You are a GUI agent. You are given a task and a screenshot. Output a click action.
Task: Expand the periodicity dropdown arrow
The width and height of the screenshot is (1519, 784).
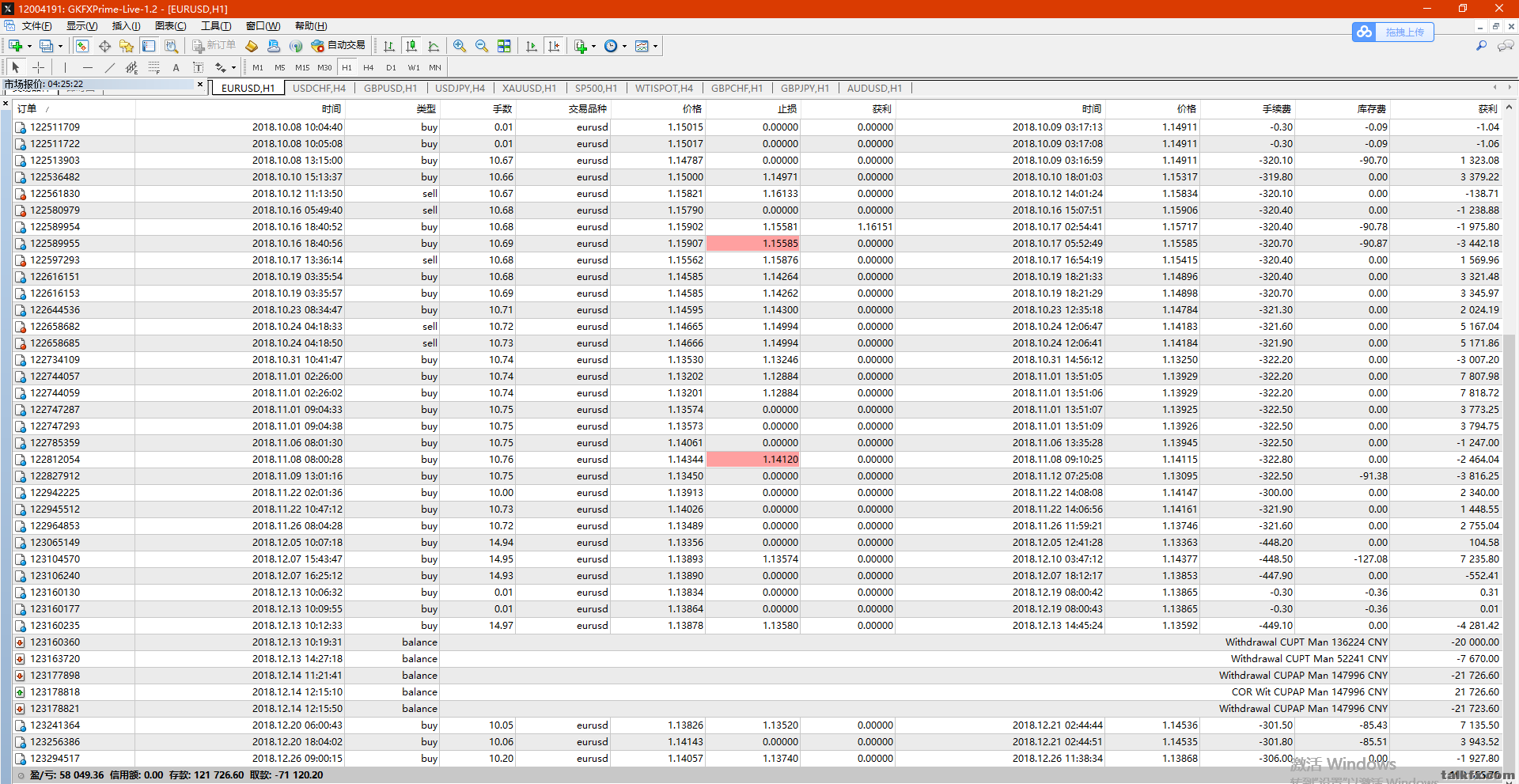click(x=624, y=46)
